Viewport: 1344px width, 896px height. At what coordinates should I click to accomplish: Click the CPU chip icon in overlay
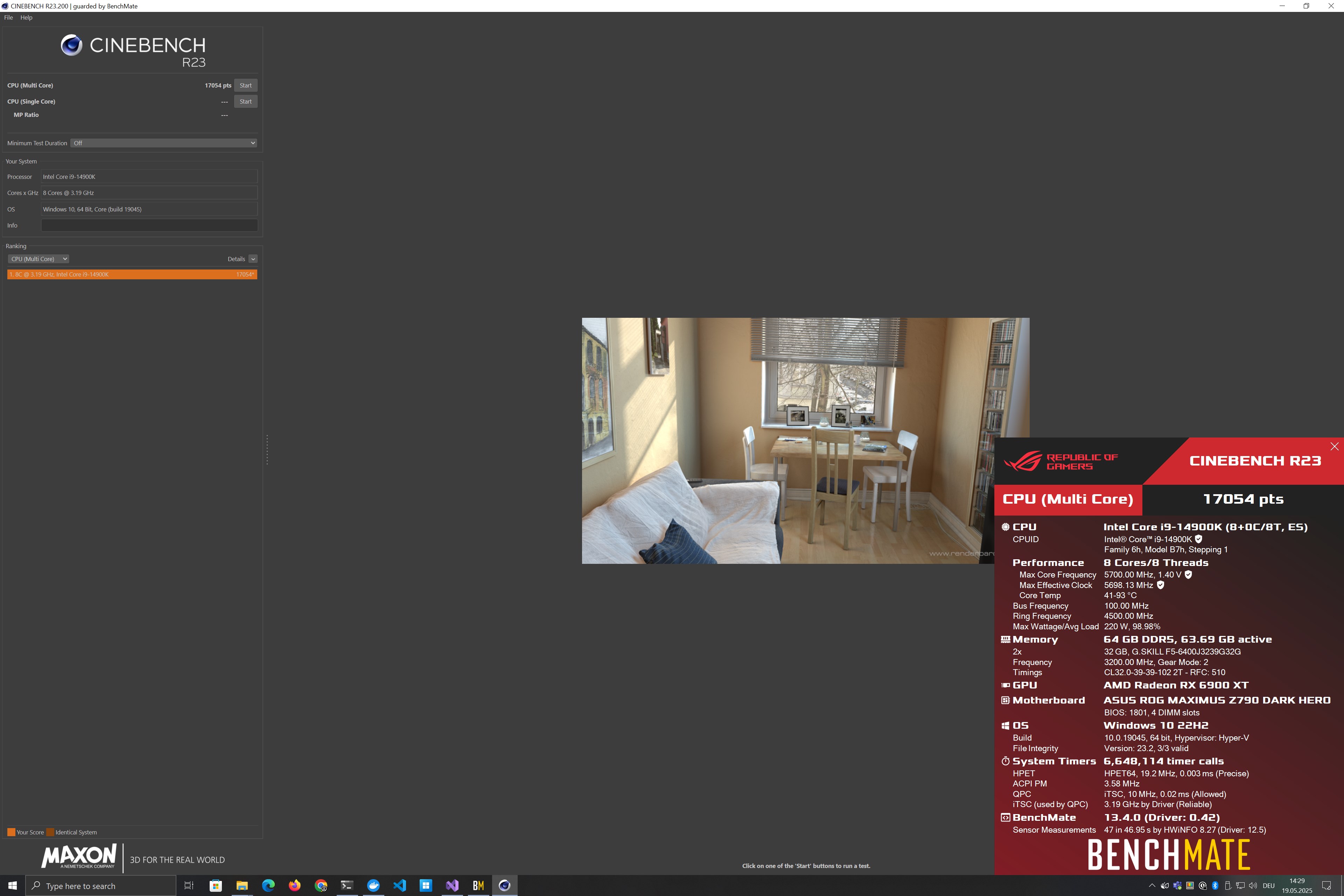[x=1005, y=527]
